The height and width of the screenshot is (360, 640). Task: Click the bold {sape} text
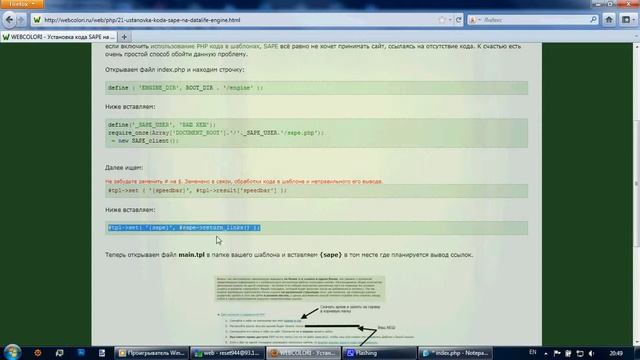tap(331, 255)
